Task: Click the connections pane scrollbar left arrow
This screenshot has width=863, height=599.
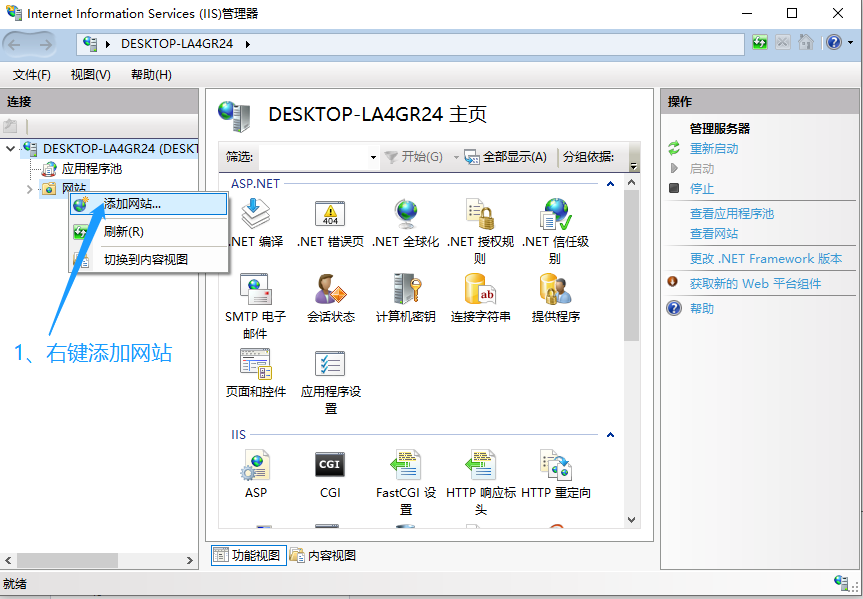Action: click(x=8, y=560)
